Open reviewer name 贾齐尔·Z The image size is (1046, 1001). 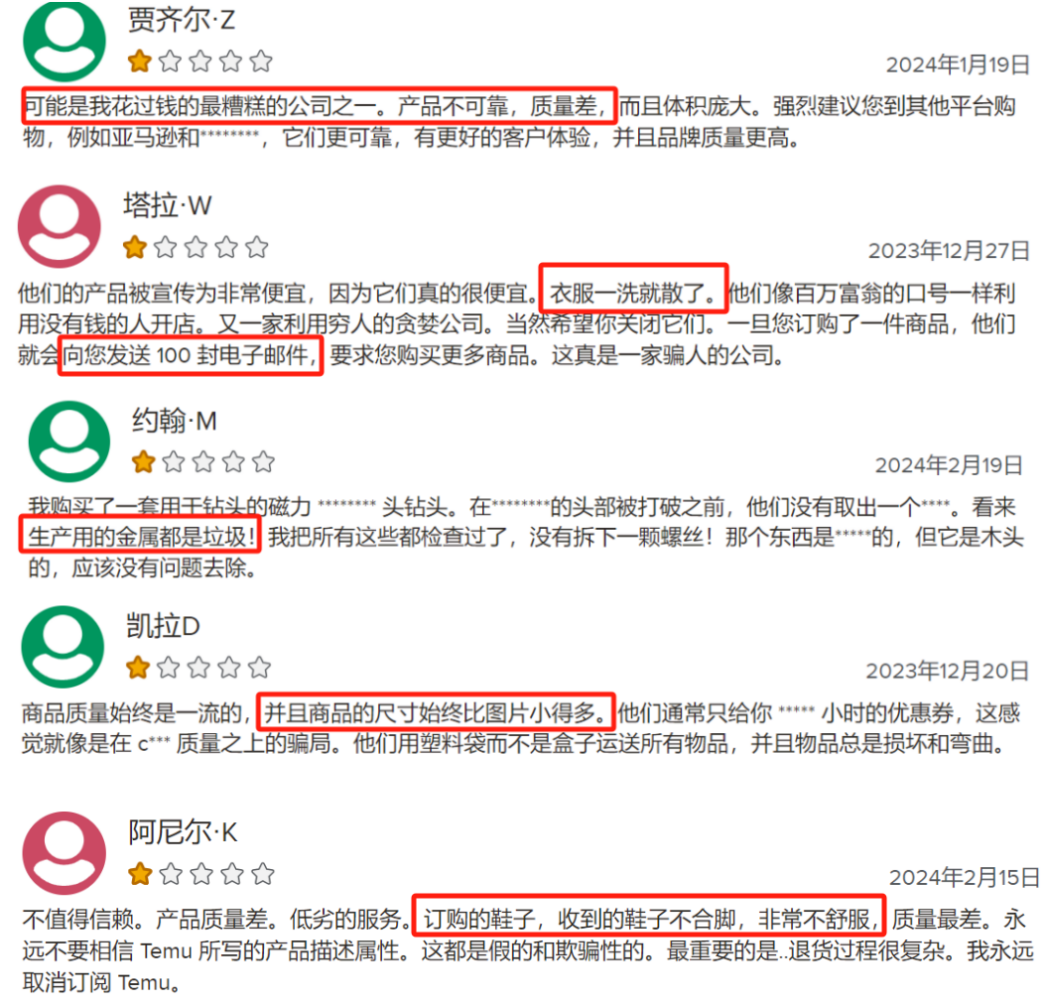(x=181, y=20)
